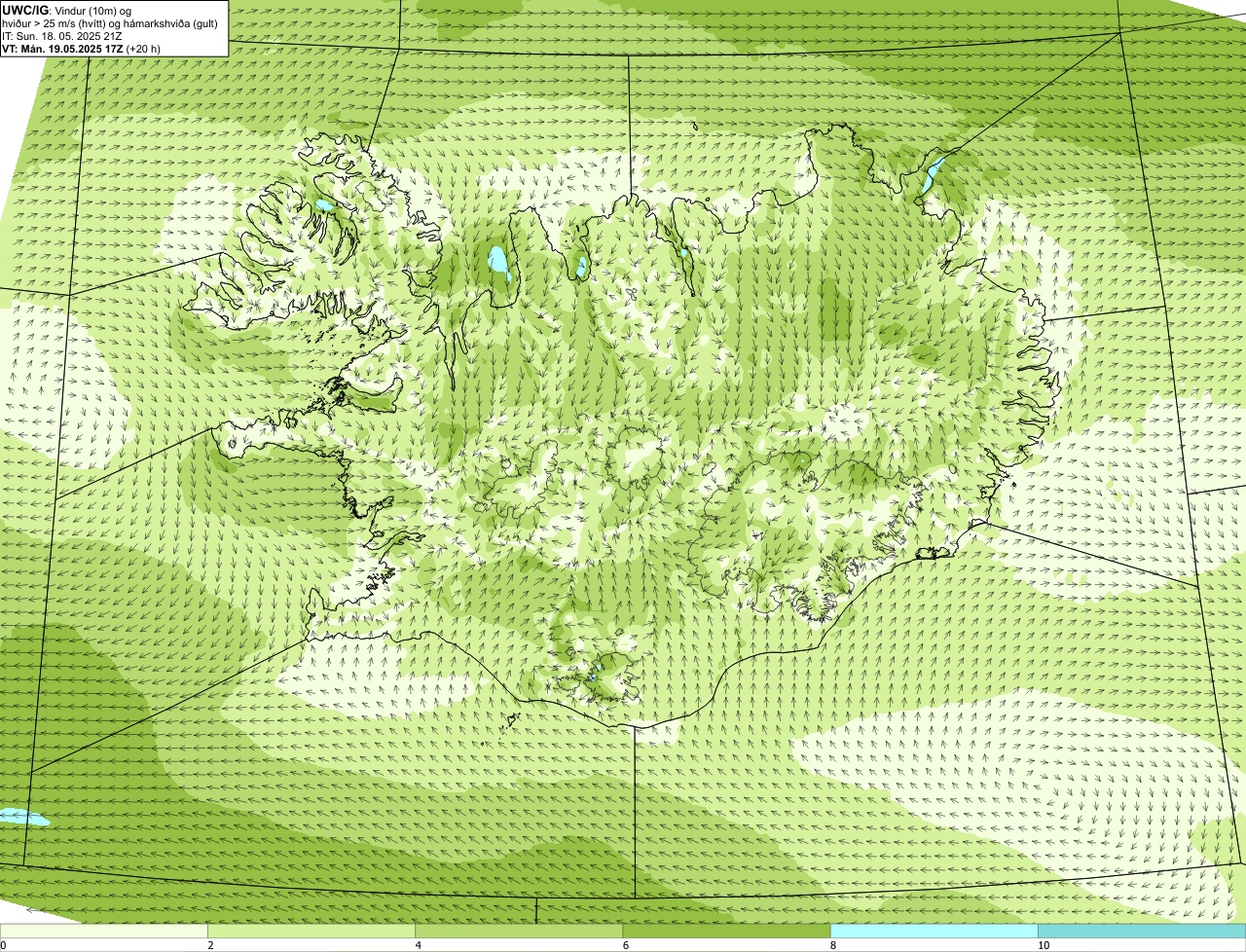Select the dark green 6–8 legend segment

click(x=726, y=931)
